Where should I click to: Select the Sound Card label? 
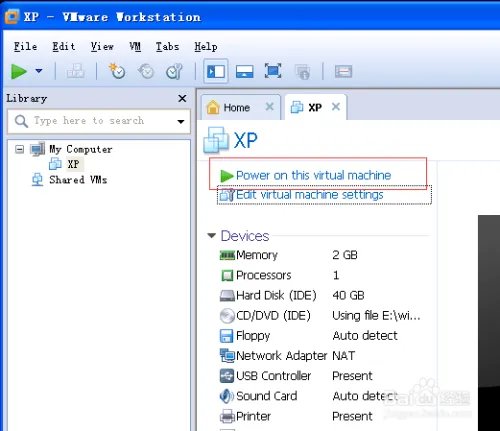pyautogui.click(x=267, y=396)
